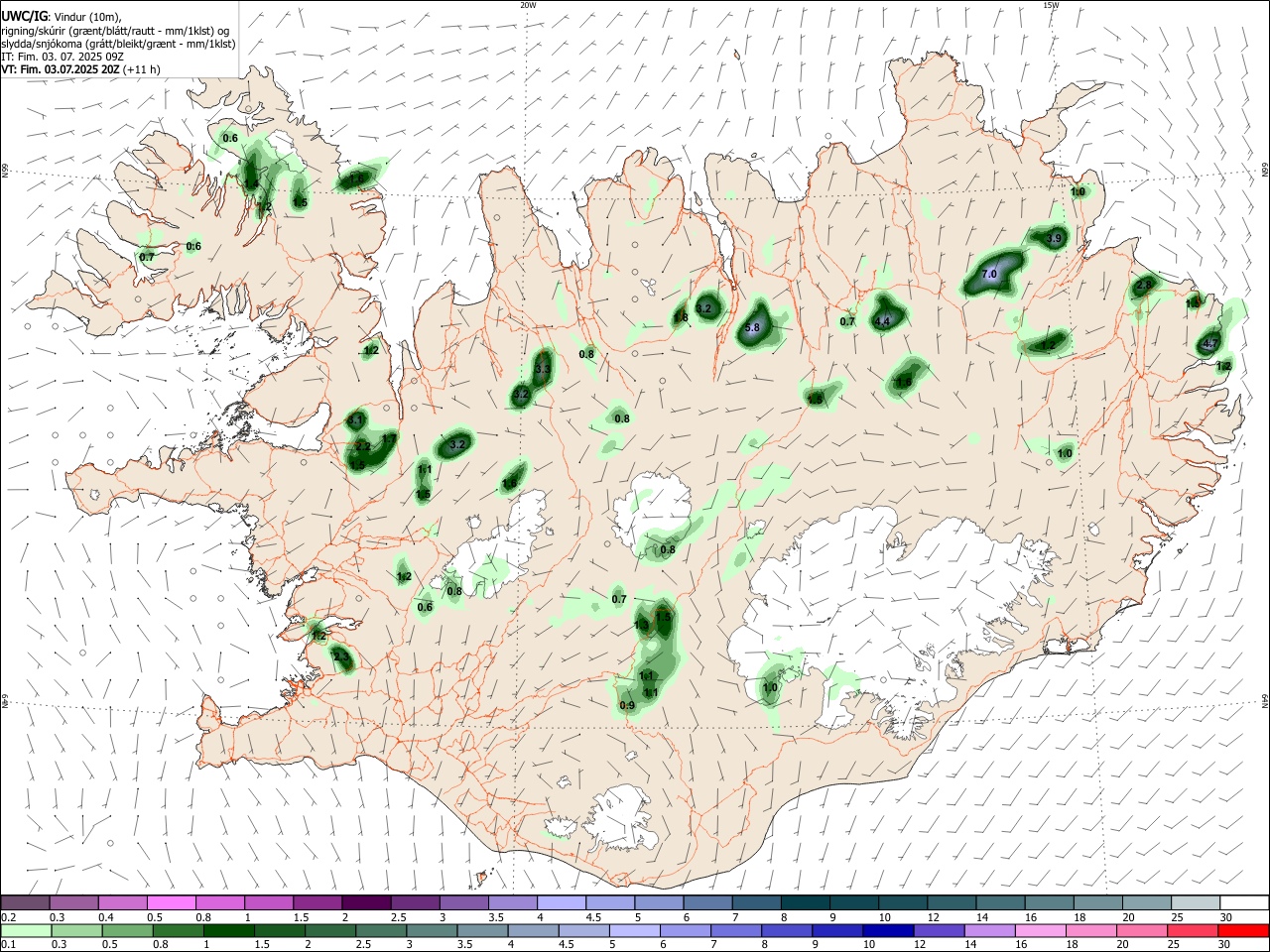Click the navy blue swatch between 10 and 12
1270x952 pixels.
point(886,930)
